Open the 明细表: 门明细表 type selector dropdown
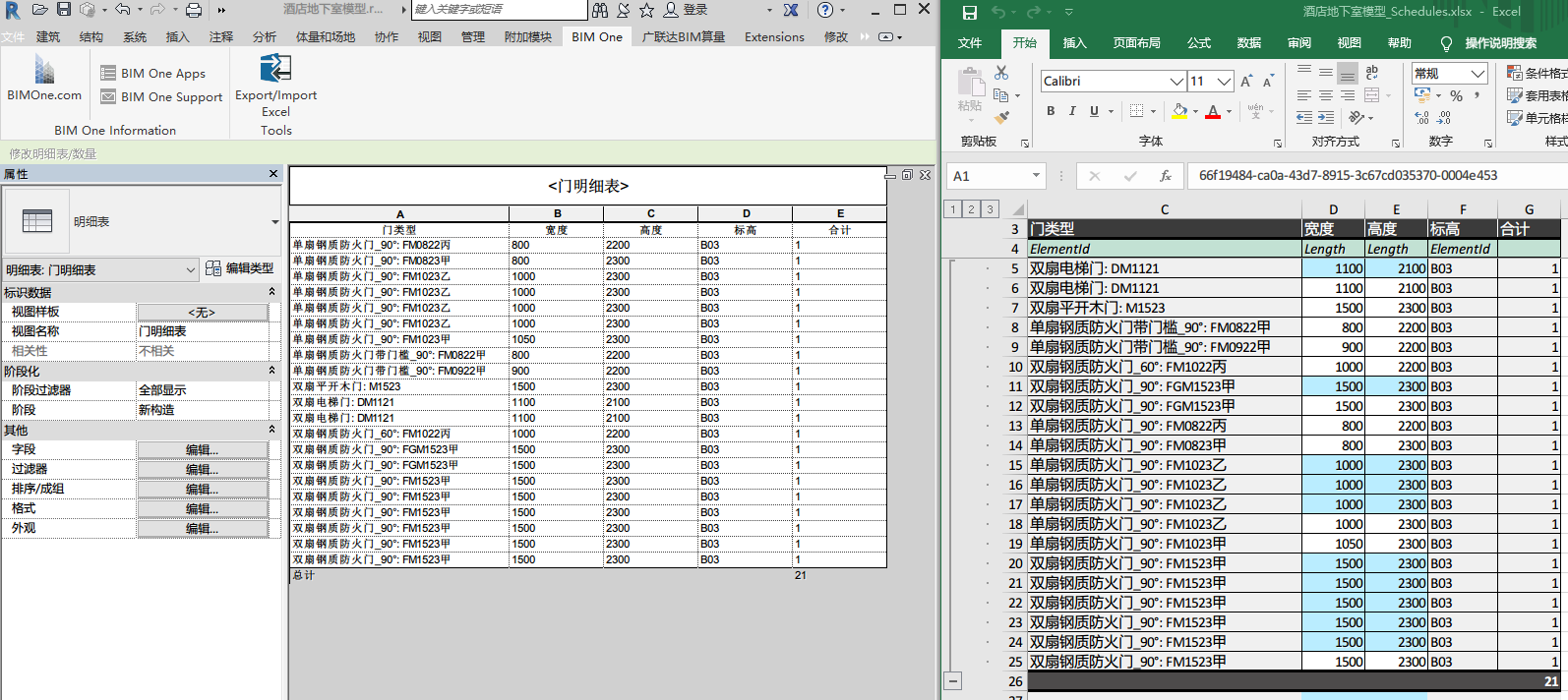Screen dimensions: 1568x700 [x=191, y=269]
